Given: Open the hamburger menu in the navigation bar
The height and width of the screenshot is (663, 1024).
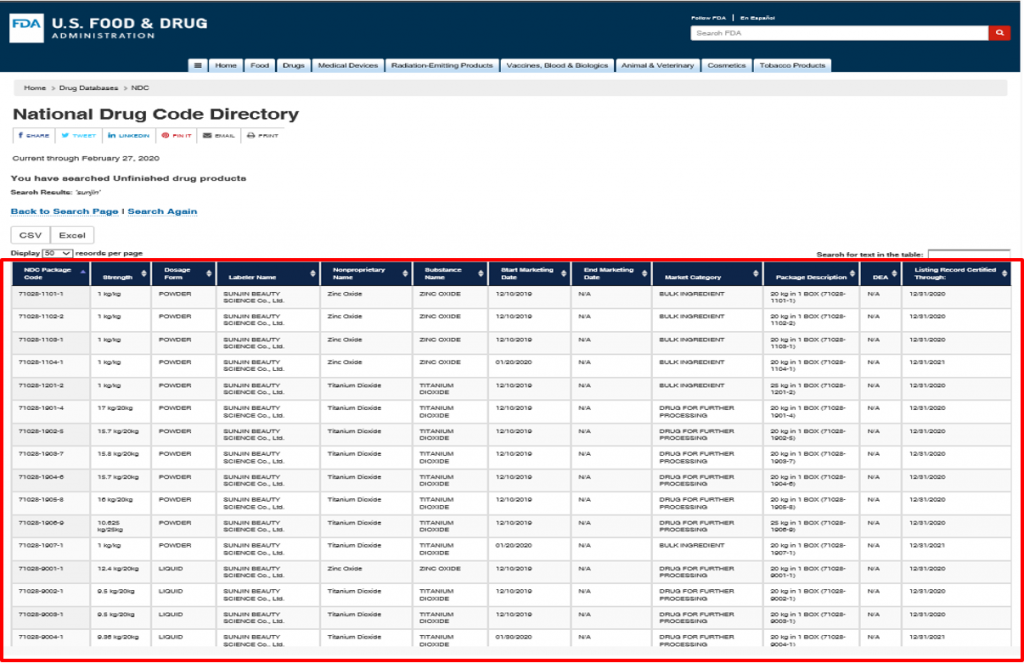Looking at the screenshot, I should coord(198,66).
